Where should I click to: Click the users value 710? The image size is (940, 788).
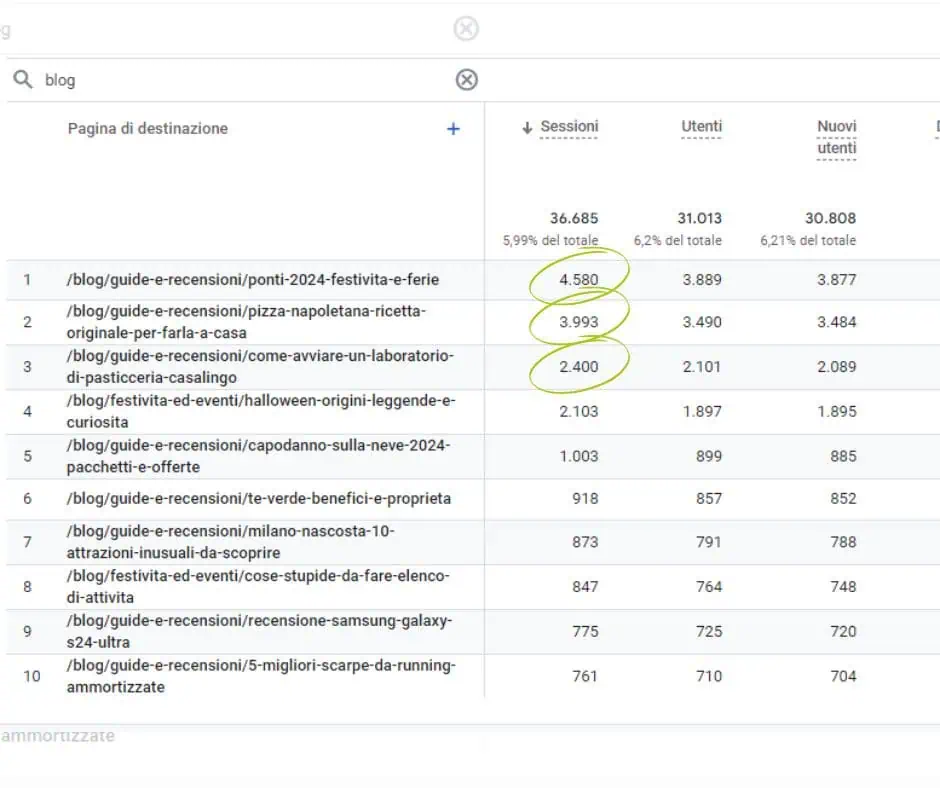click(709, 676)
